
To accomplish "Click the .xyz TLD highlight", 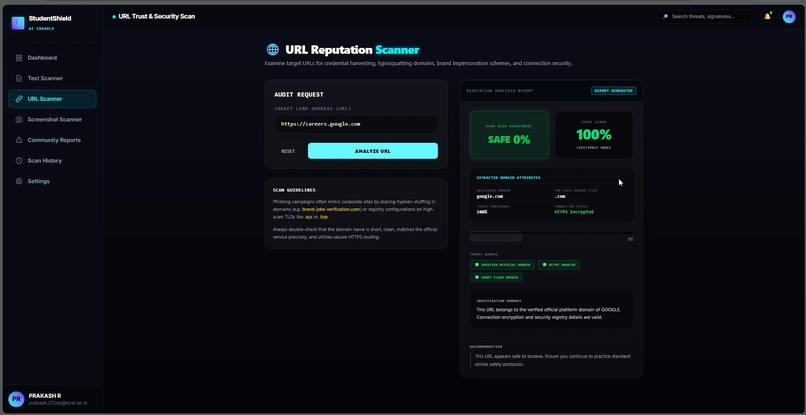I will point(308,217).
